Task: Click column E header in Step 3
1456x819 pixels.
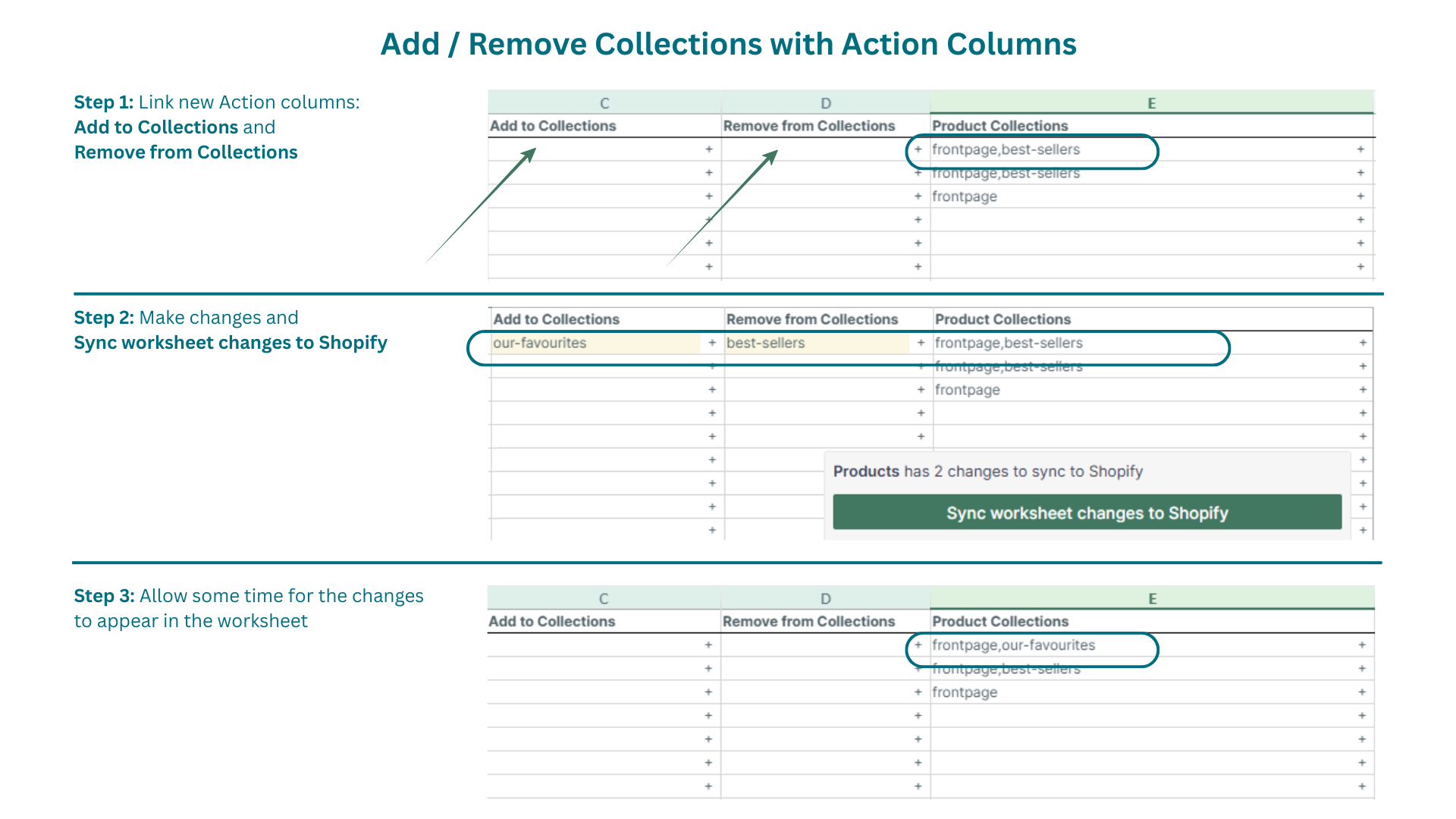Action: (x=1152, y=598)
